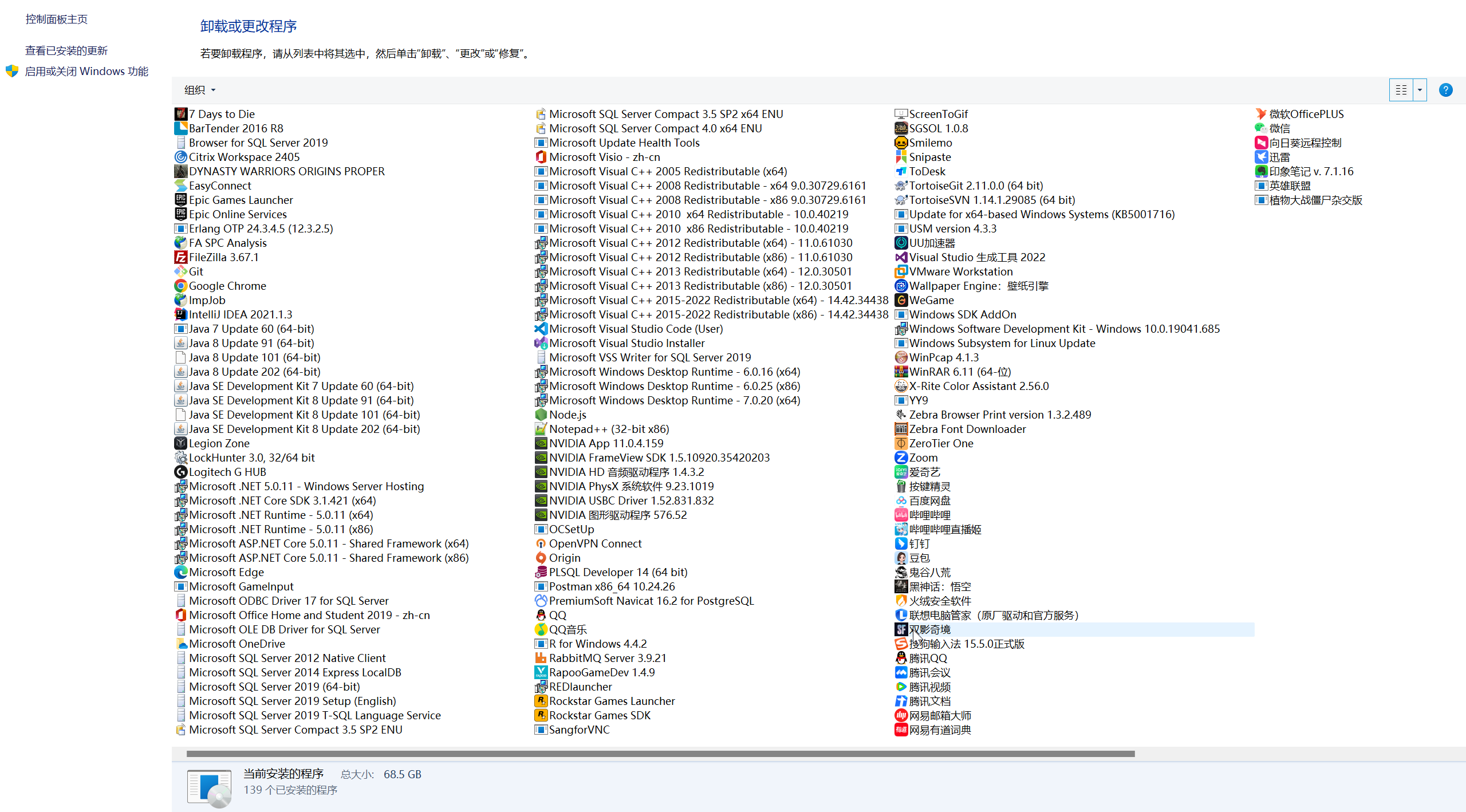Click the change view button
This screenshot has height=812, width=1466.
tap(1401, 90)
